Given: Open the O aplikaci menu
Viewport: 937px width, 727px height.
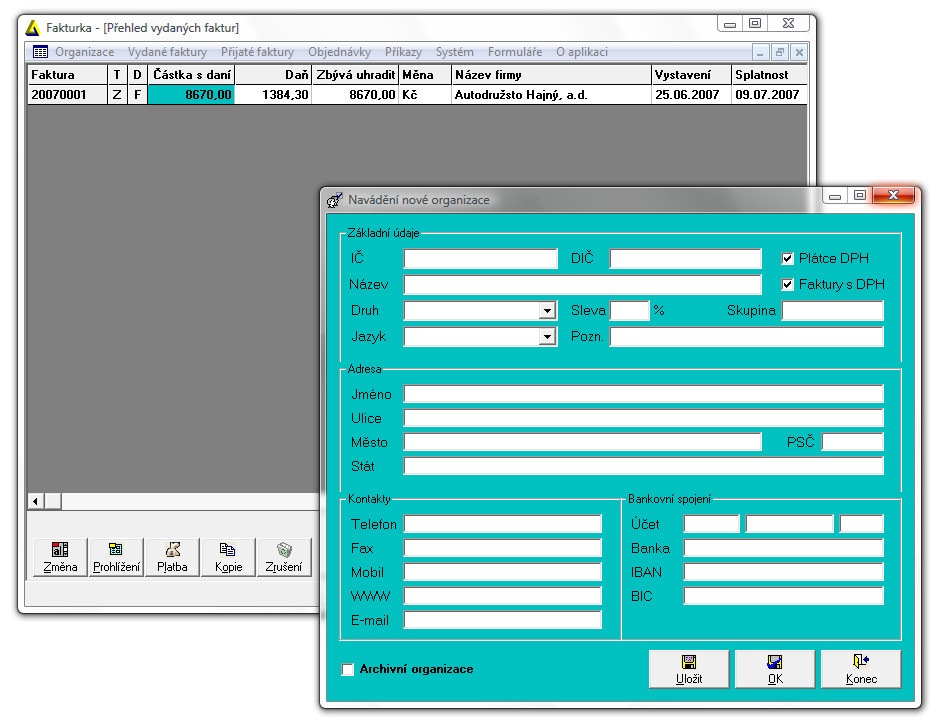Looking at the screenshot, I should (582, 52).
